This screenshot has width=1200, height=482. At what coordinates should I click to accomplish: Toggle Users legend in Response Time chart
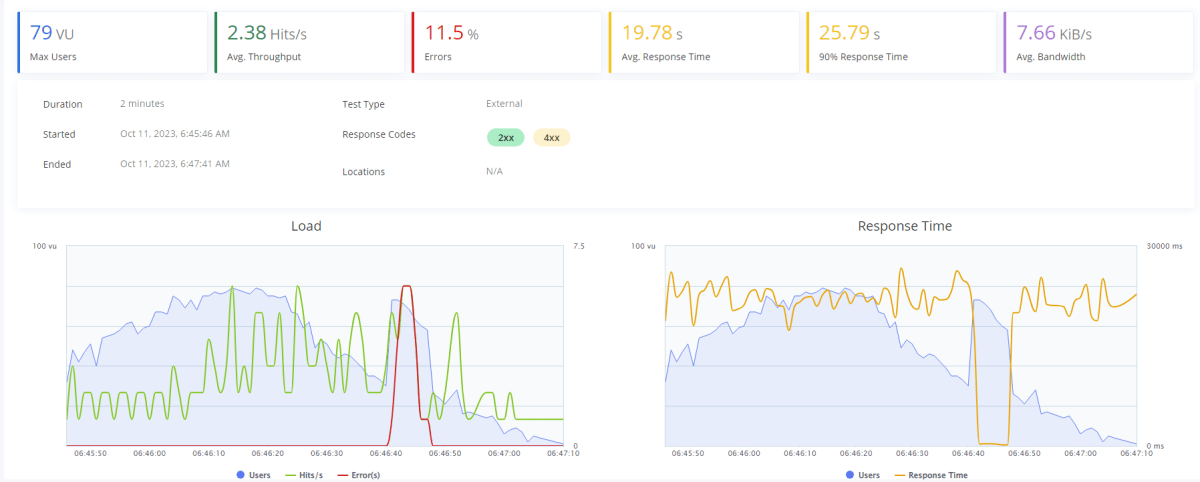click(862, 475)
